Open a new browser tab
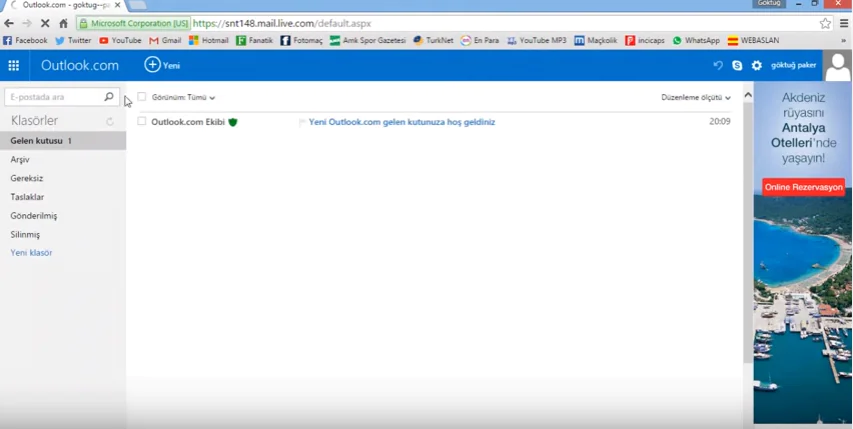The width and height of the screenshot is (853, 429). tap(137, 5)
